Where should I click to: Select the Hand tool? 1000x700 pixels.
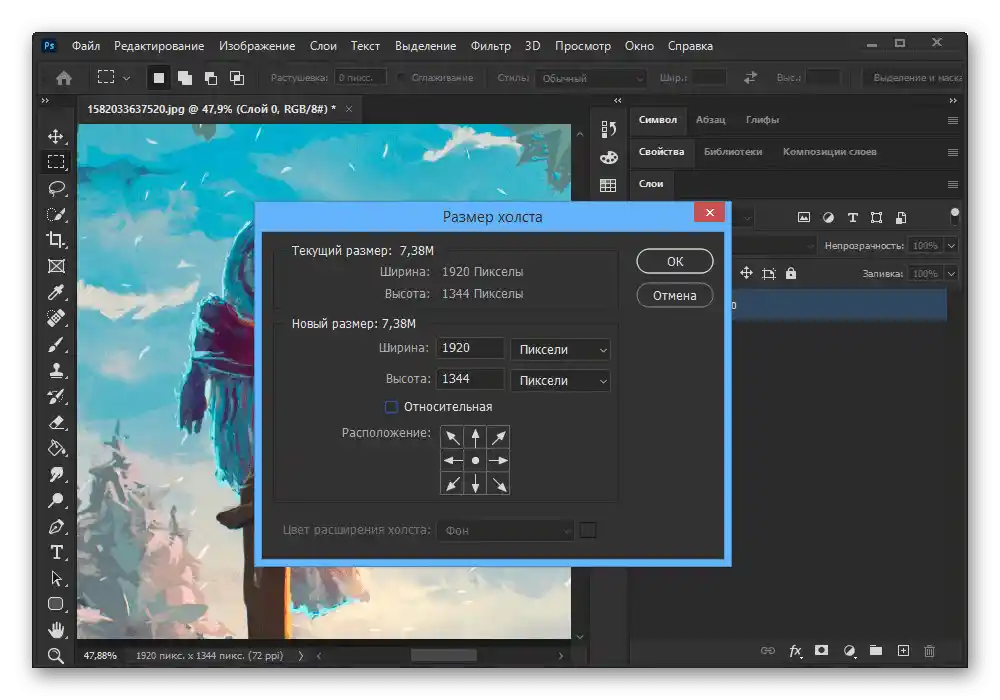coord(56,630)
